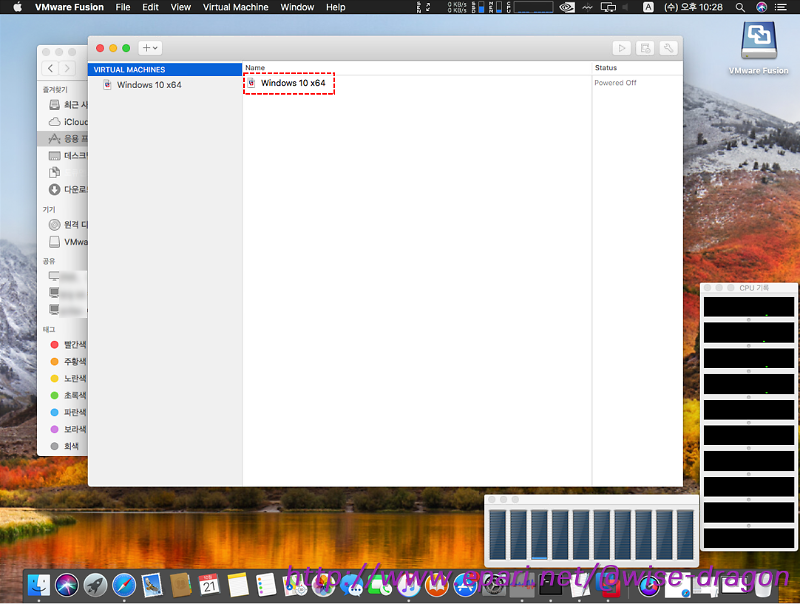800x604 pixels.
Task: Open Remote Disc in Finder sidebar
Action: pos(68,224)
